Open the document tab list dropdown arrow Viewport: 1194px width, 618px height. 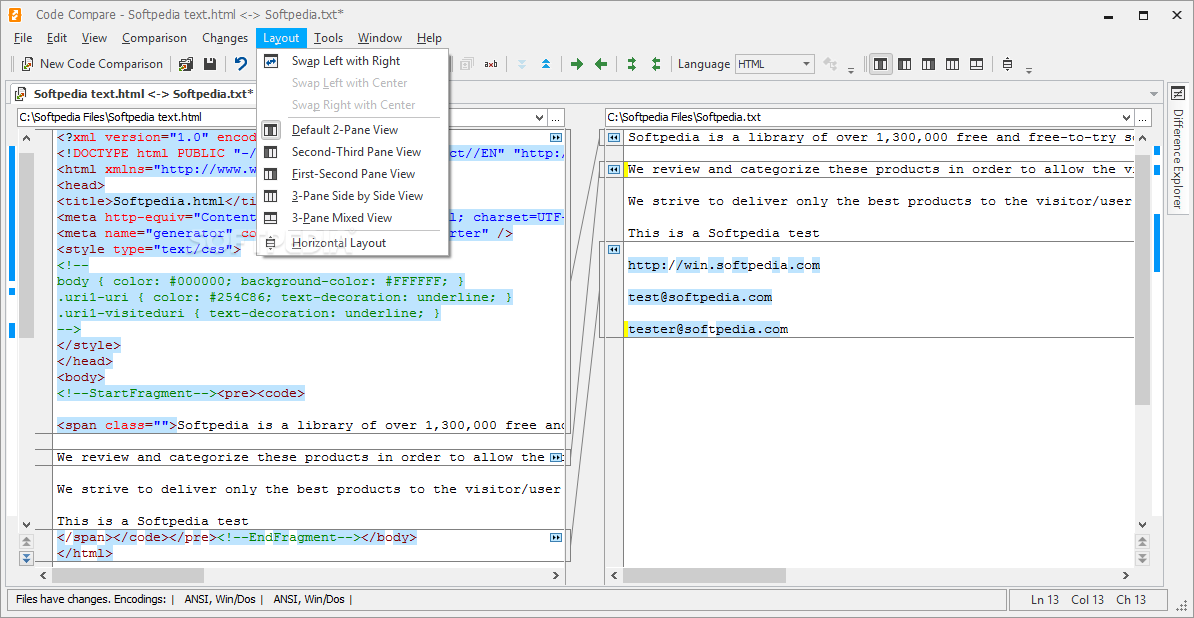pyautogui.click(x=1154, y=94)
